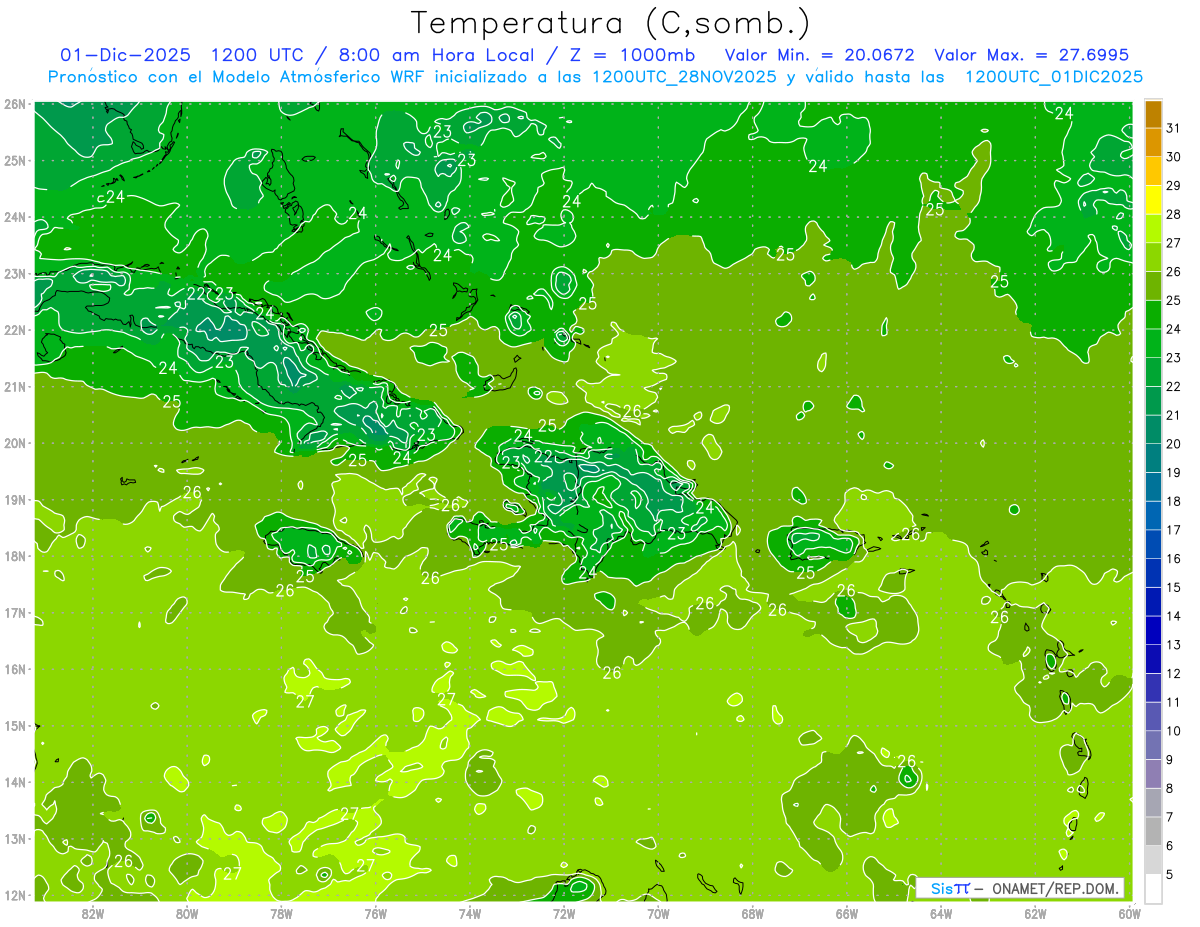Click color scale value 8
1200x927 pixels.
point(1170,788)
